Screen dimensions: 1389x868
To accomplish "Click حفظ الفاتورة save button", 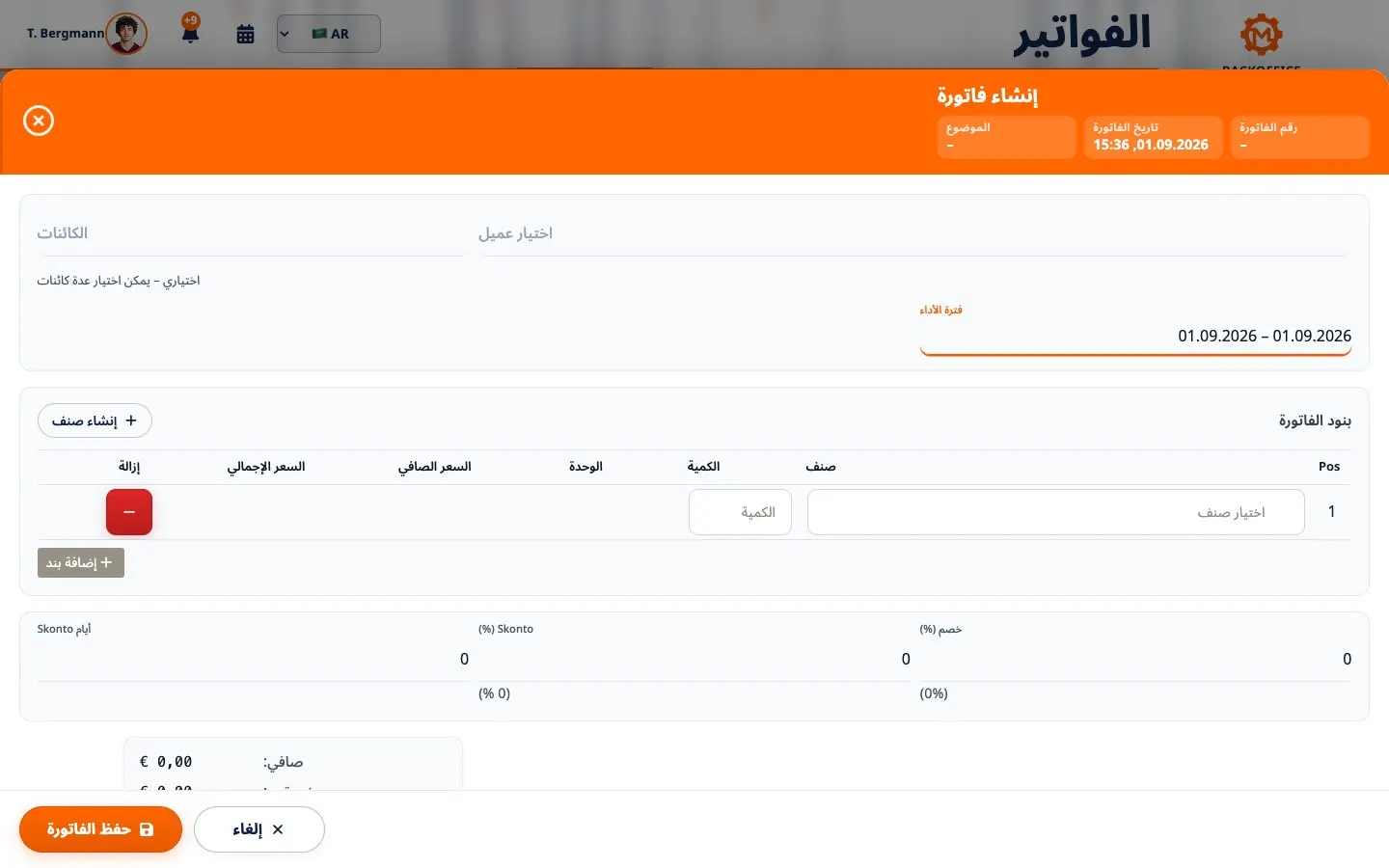I will [100, 829].
